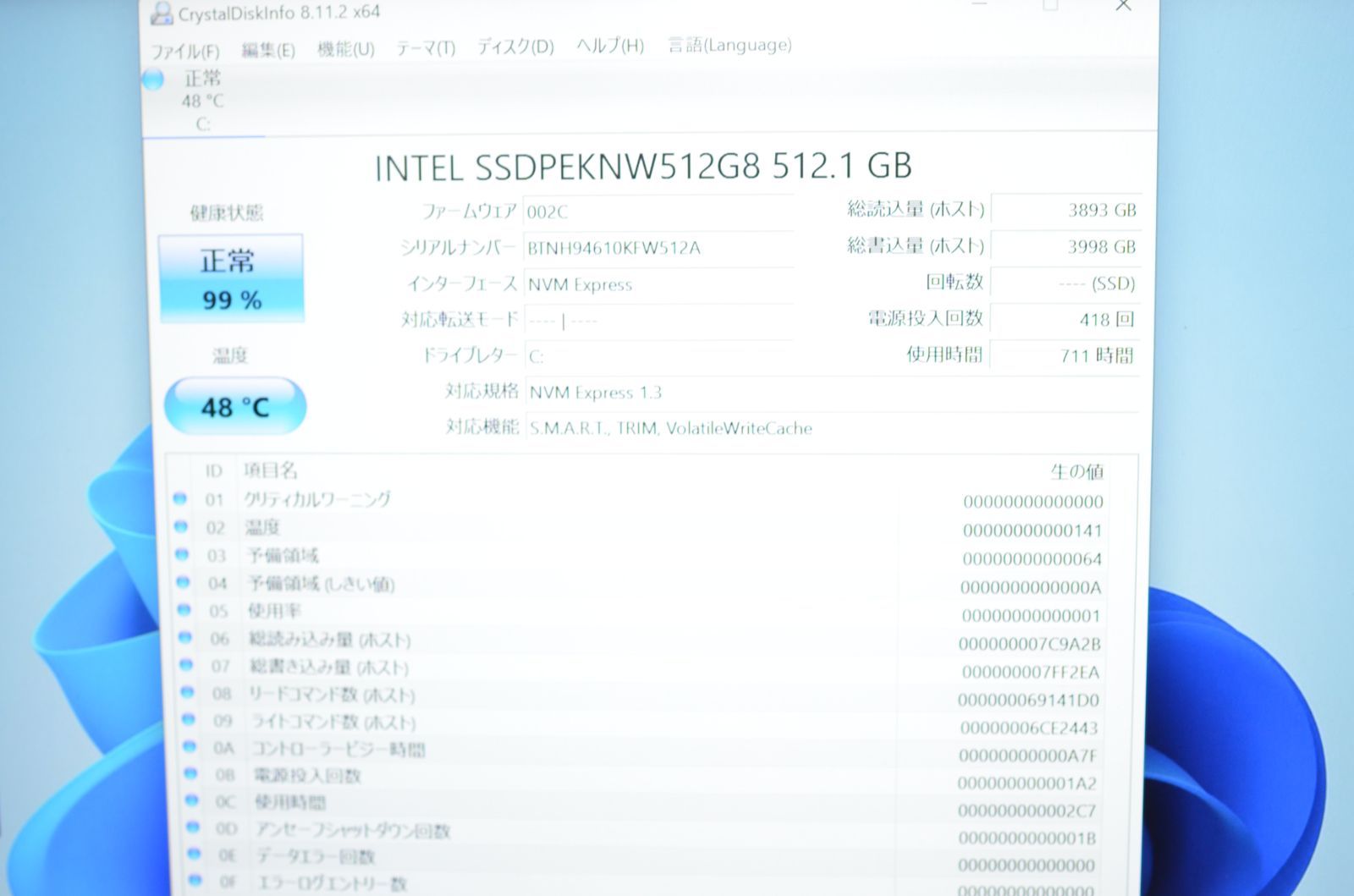
Task: Open the ファイル(F) menu
Action: [x=184, y=52]
